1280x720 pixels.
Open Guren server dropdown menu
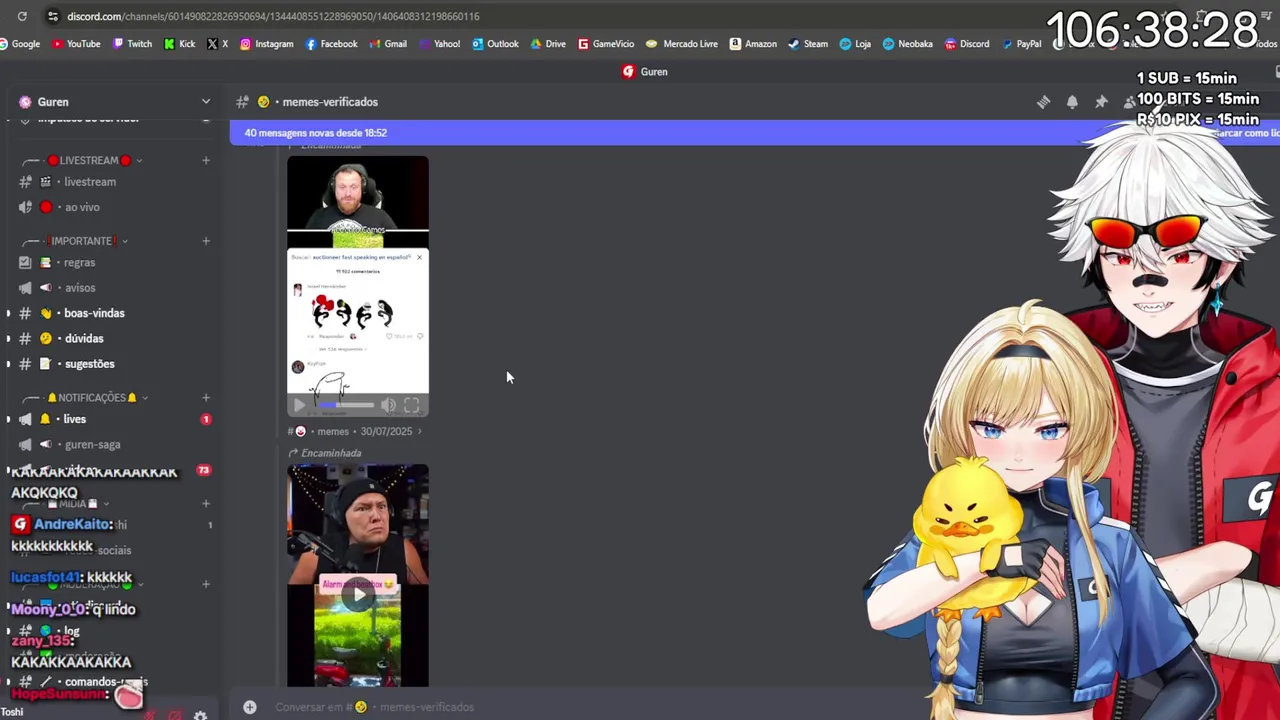[206, 102]
